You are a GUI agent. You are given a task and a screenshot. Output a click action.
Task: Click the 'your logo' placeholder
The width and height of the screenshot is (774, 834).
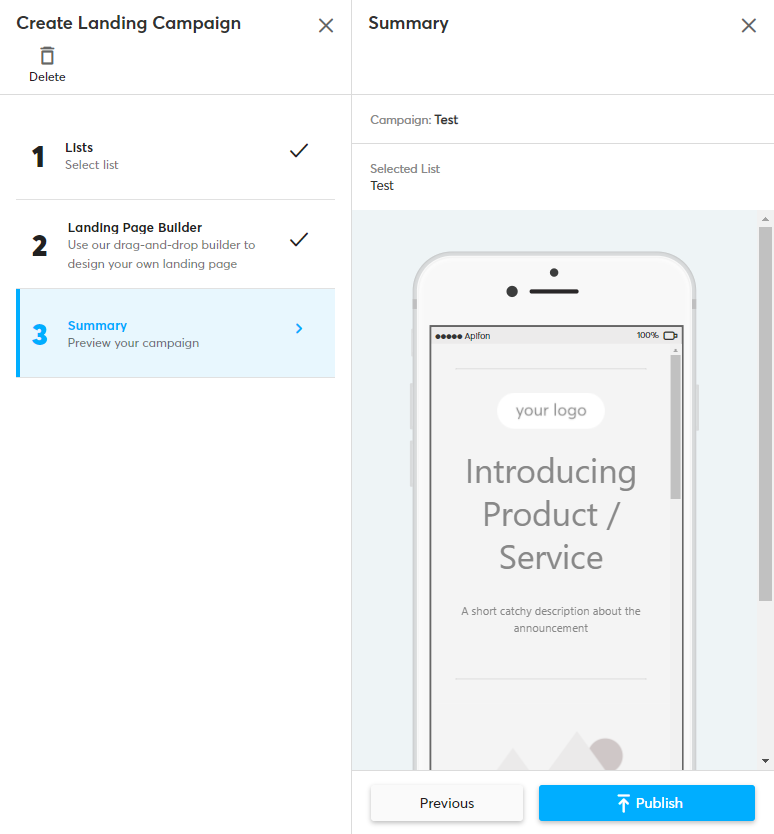551,411
